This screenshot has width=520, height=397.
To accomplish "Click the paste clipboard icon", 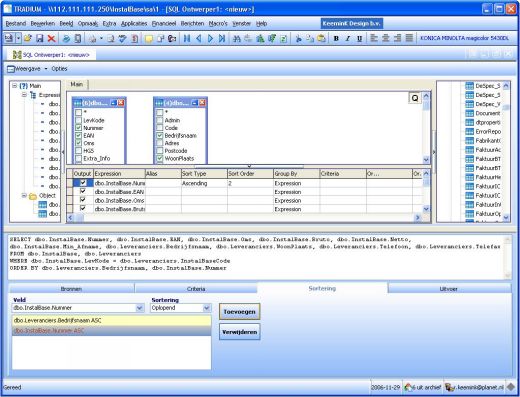I will tap(321, 38).
